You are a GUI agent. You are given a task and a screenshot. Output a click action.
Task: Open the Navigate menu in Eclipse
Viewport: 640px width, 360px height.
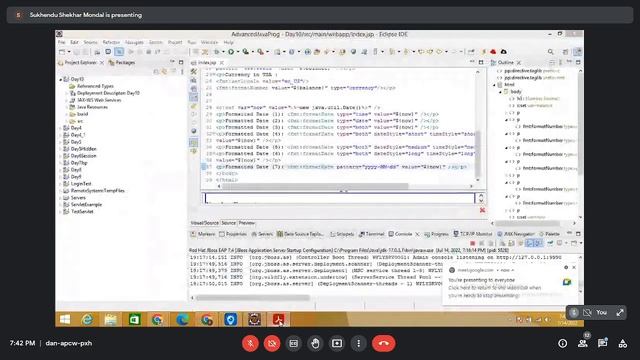(134, 42)
